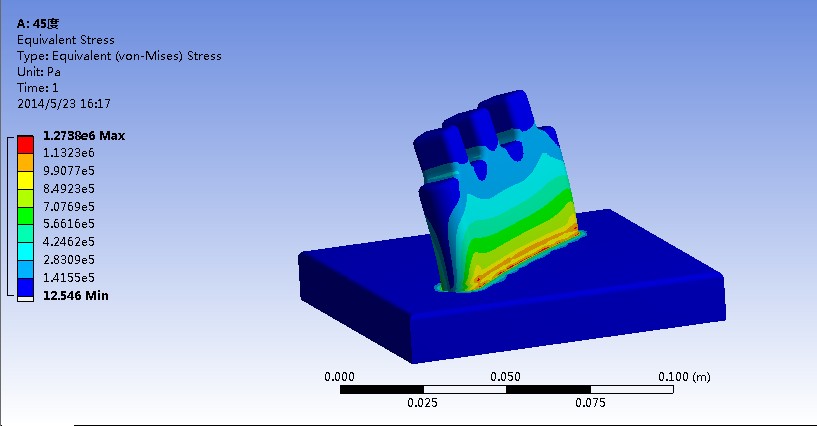Click the Equivalent Stress title text
Viewport: 817px width, 426px height.
click(66, 40)
